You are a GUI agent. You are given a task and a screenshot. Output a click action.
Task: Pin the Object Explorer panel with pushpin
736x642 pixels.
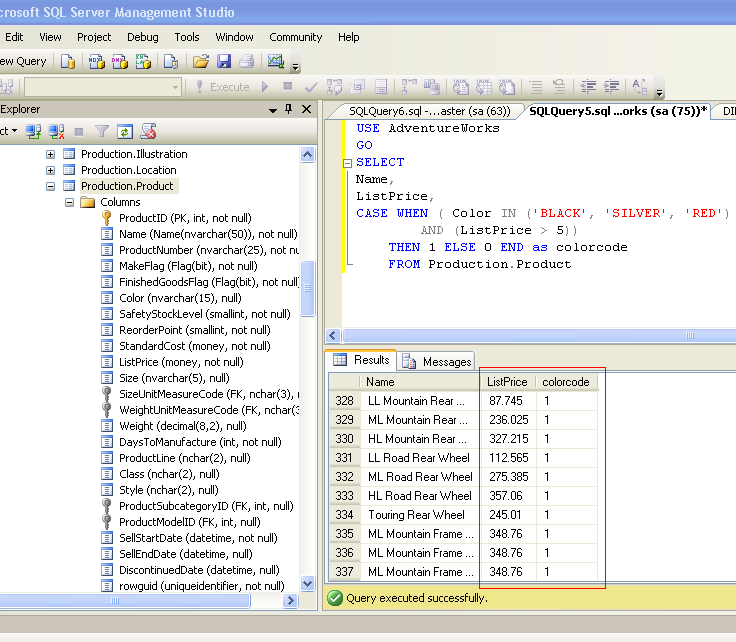(289, 109)
